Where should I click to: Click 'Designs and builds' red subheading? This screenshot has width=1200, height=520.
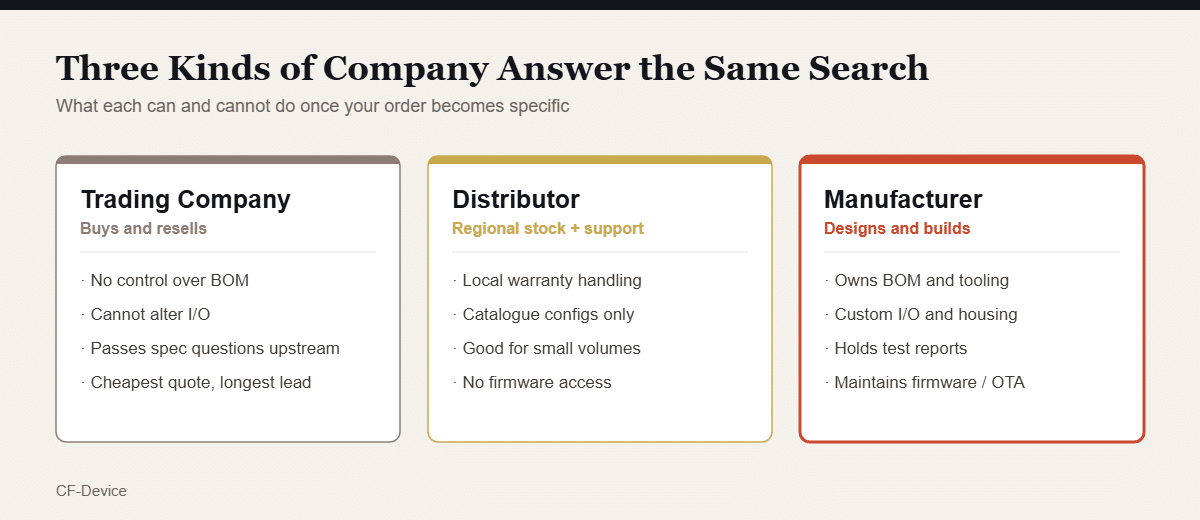click(x=897, y=228)
